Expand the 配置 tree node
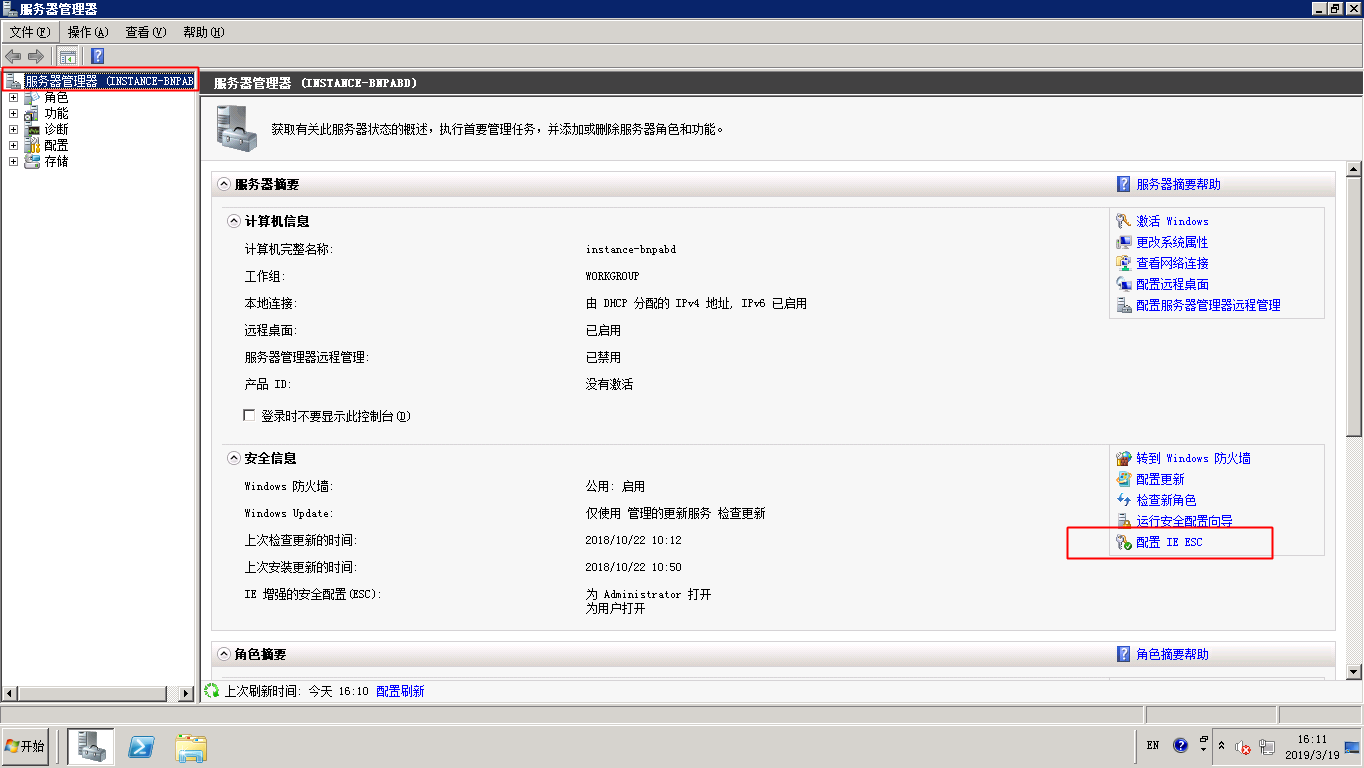Screen dimensions: 1364x768 point(12,145)
